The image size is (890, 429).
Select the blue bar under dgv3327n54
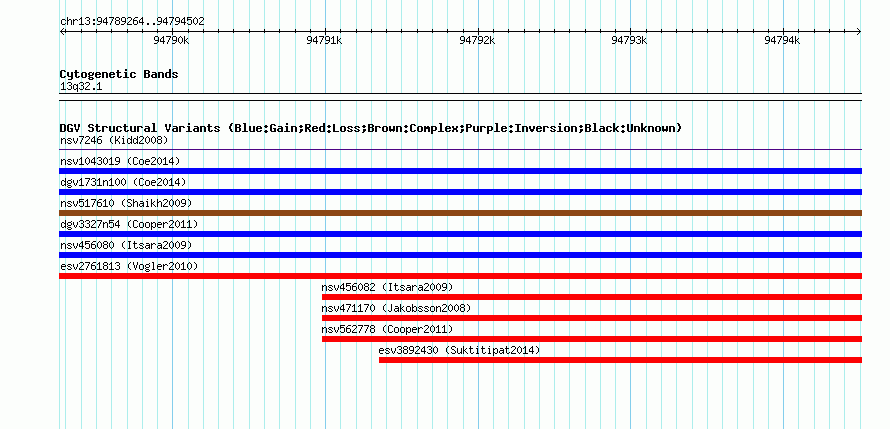click(460, 234)
